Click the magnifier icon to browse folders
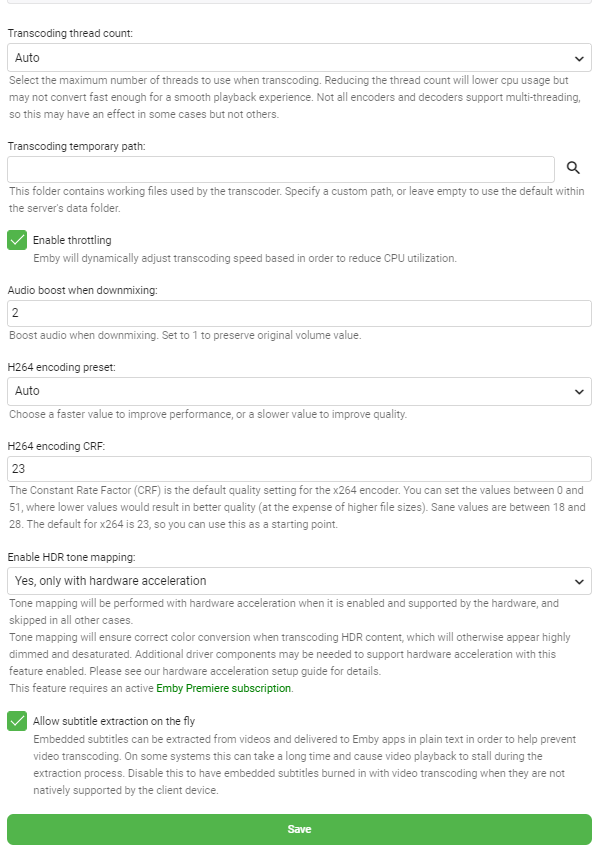Image resolution: width=603 pixels, height=867 pixels. click(x=573, y=168)
